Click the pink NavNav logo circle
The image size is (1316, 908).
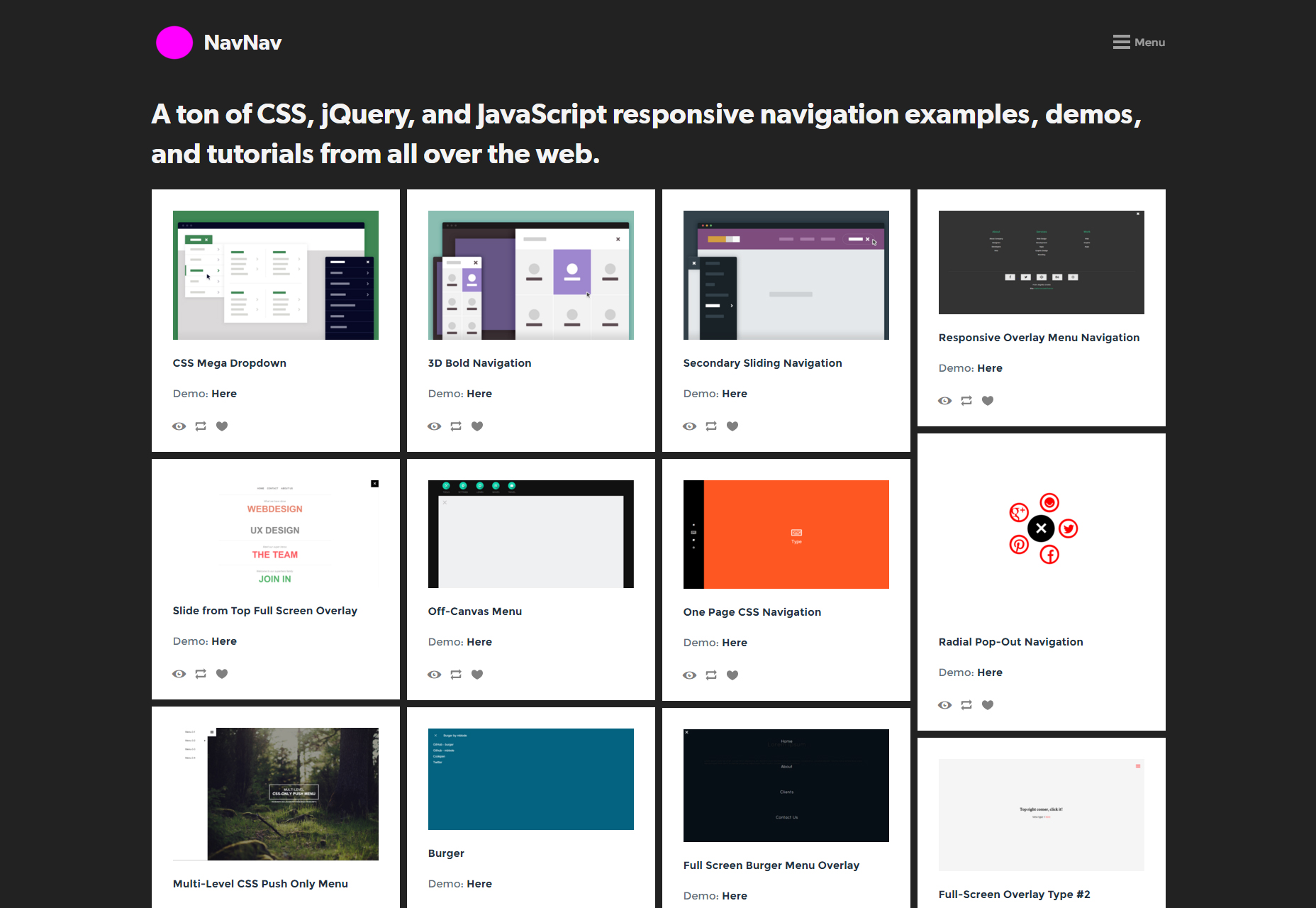coord(174,43)
